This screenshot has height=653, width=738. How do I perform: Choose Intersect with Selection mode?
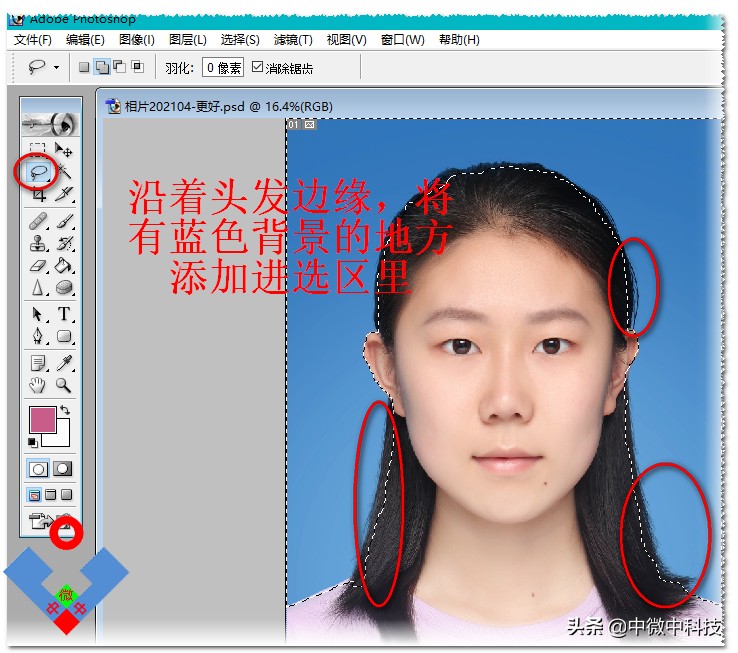[x=138, y=67]
